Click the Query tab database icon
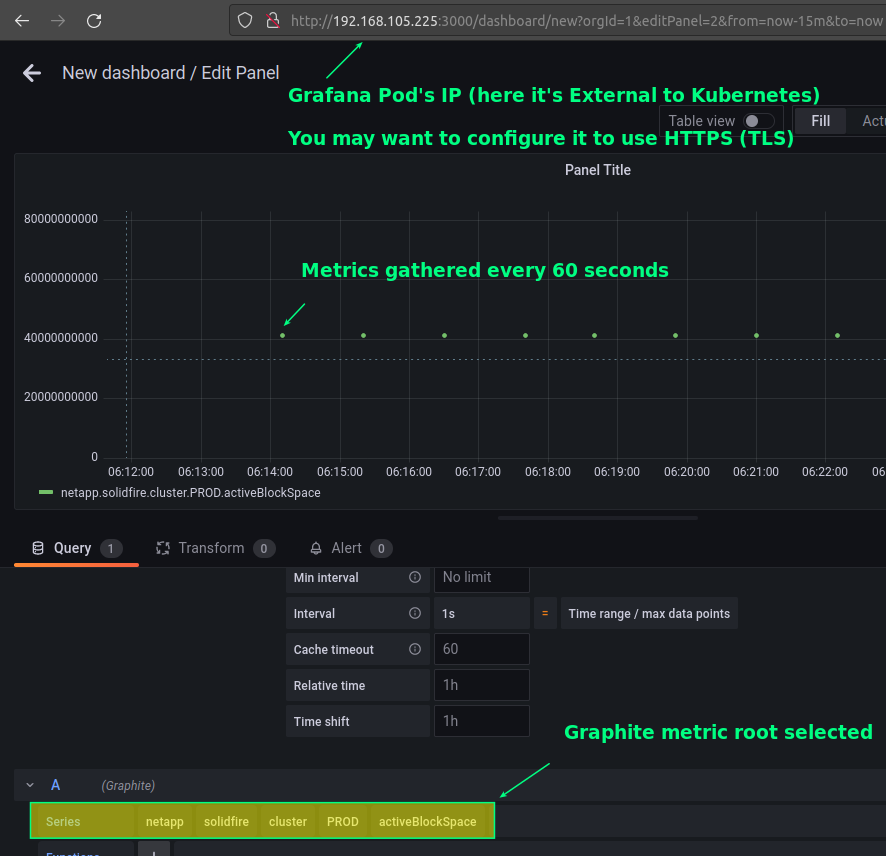Image resolution: width=886 pixels, height=856 pixels. 38,548
